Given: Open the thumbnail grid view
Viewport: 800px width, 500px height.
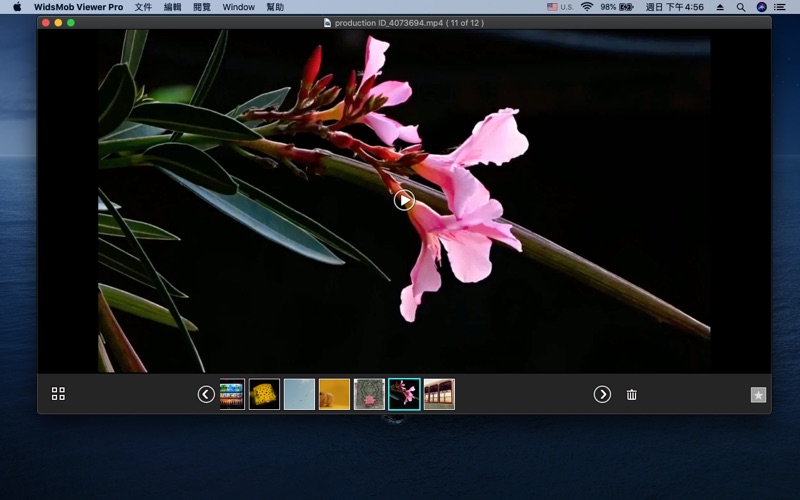Looking at the screenshot, I should pos(58,394).
